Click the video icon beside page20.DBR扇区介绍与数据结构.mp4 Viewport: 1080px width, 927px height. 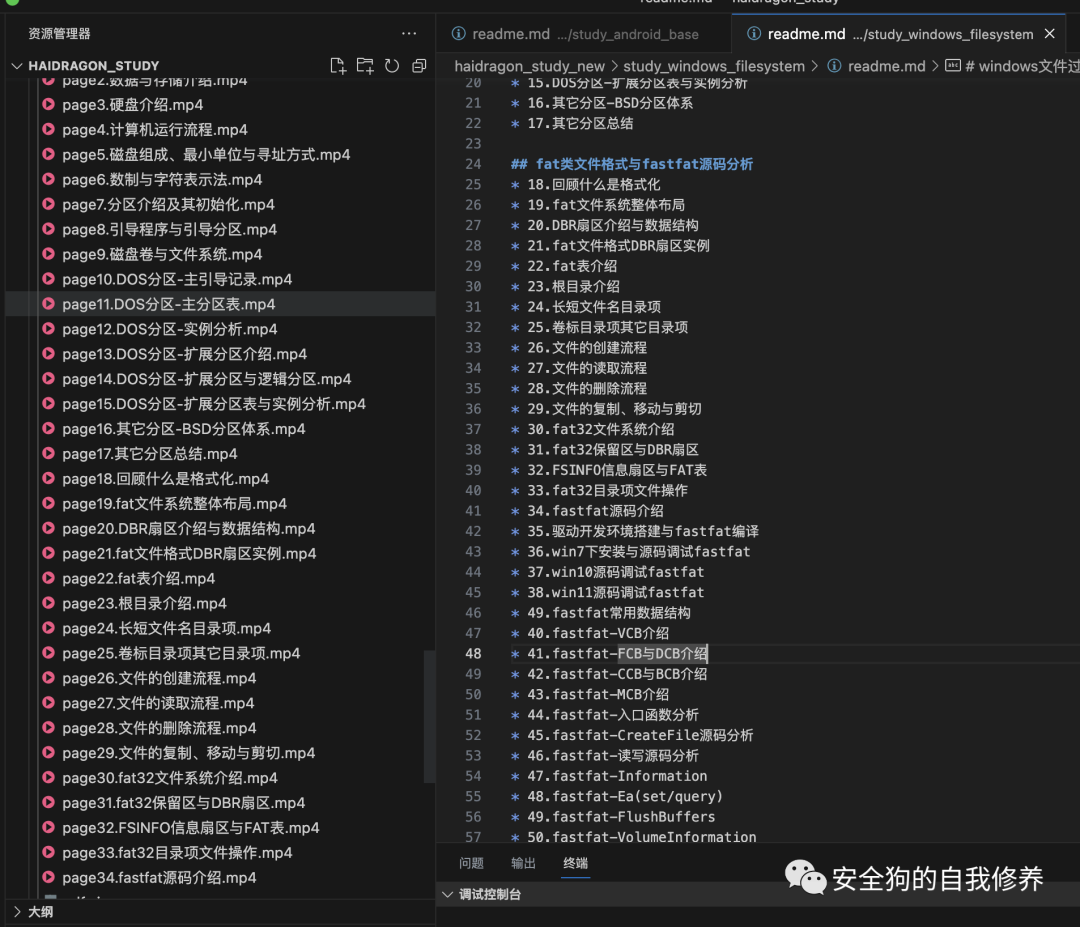[48, 528]
